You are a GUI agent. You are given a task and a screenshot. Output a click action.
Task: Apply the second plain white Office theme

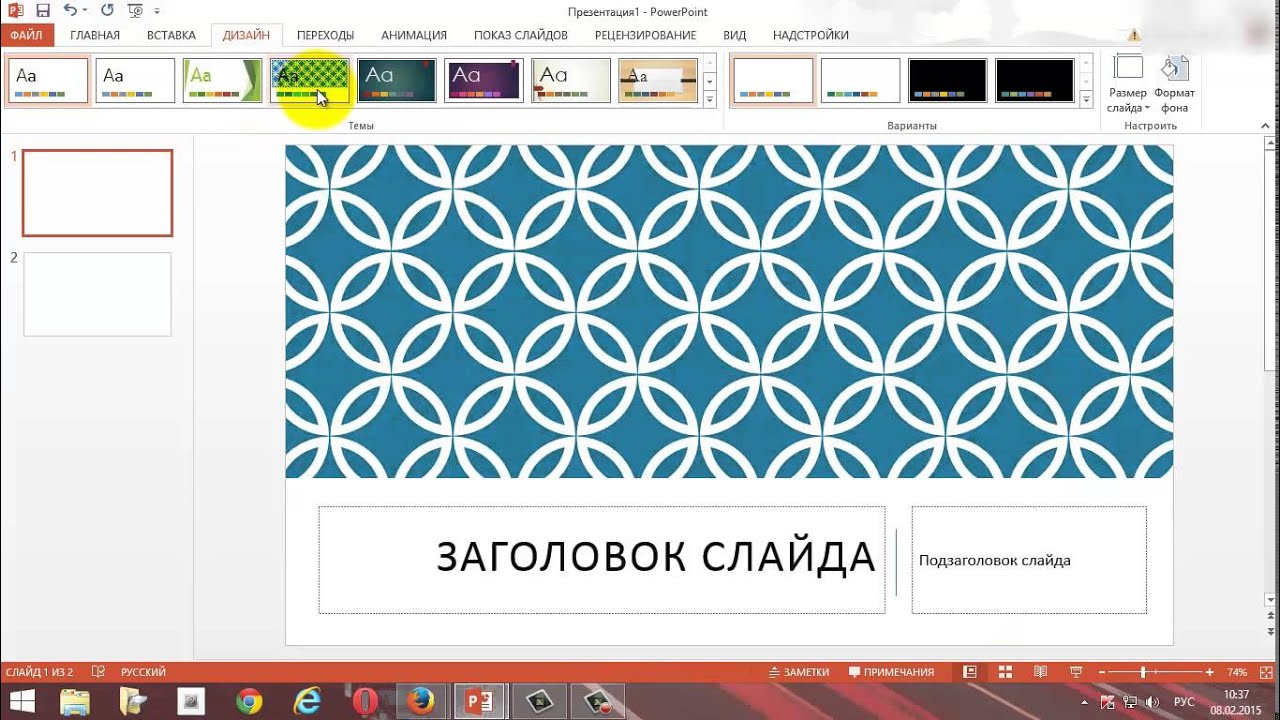135,81
